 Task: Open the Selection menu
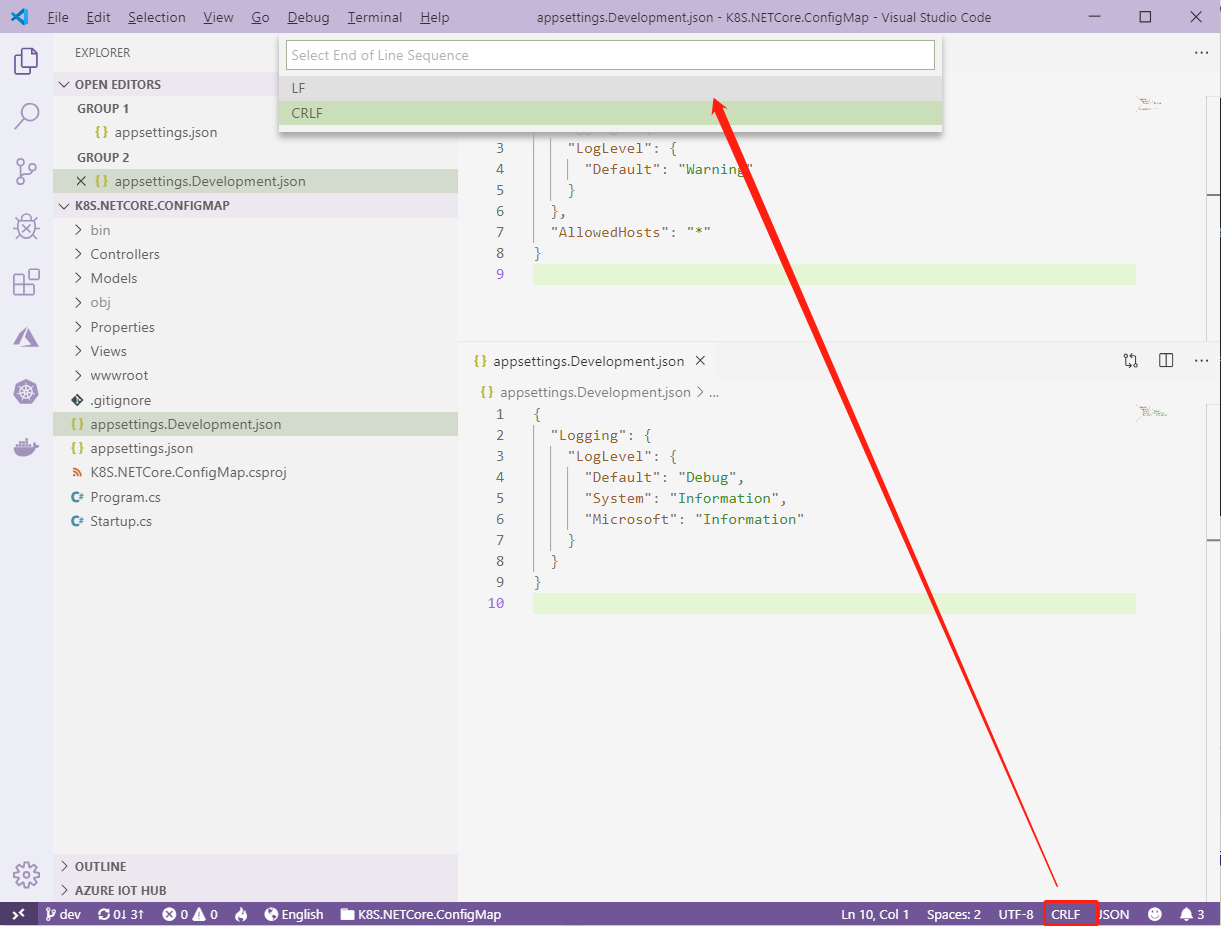click(x=157, y=17)
